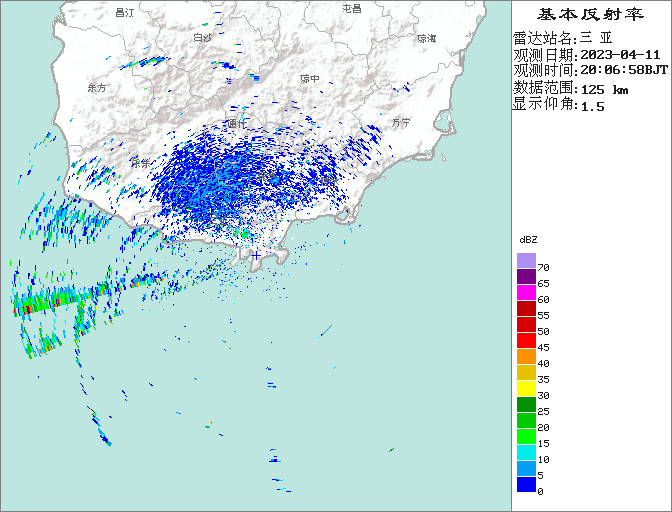Click the light blue 5 dBZ swatch
672x512 pixels.
(526, 469)
